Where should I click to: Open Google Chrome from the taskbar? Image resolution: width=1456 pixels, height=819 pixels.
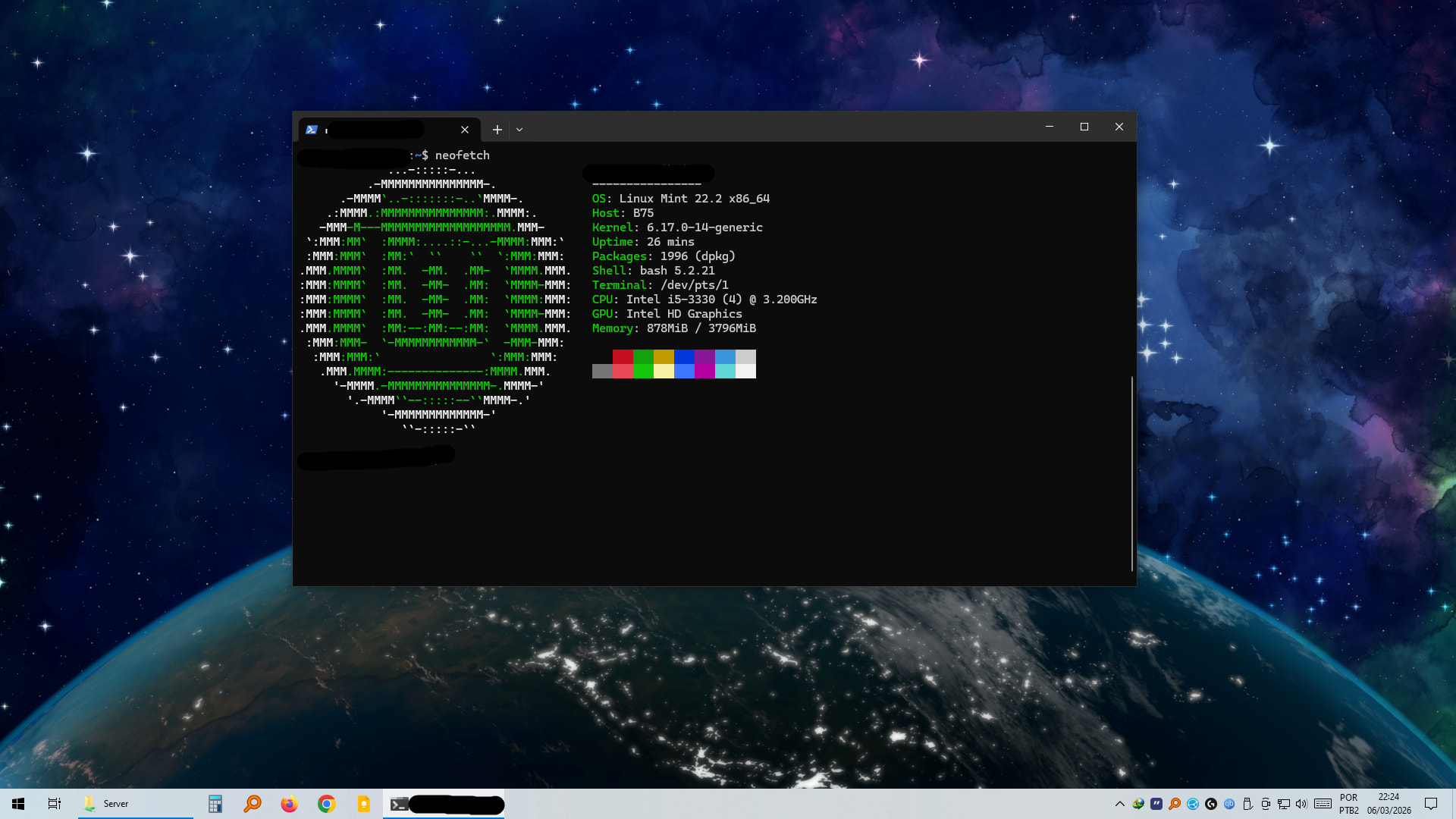(x=327, y=804)
